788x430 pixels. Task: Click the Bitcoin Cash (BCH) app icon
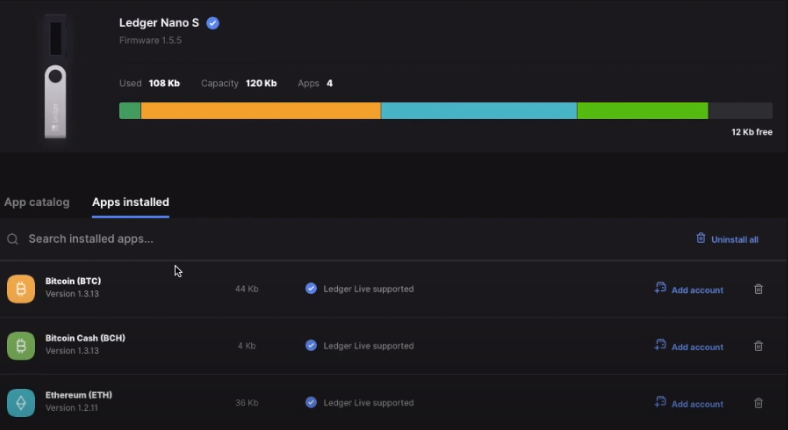[x=21, y=346]
